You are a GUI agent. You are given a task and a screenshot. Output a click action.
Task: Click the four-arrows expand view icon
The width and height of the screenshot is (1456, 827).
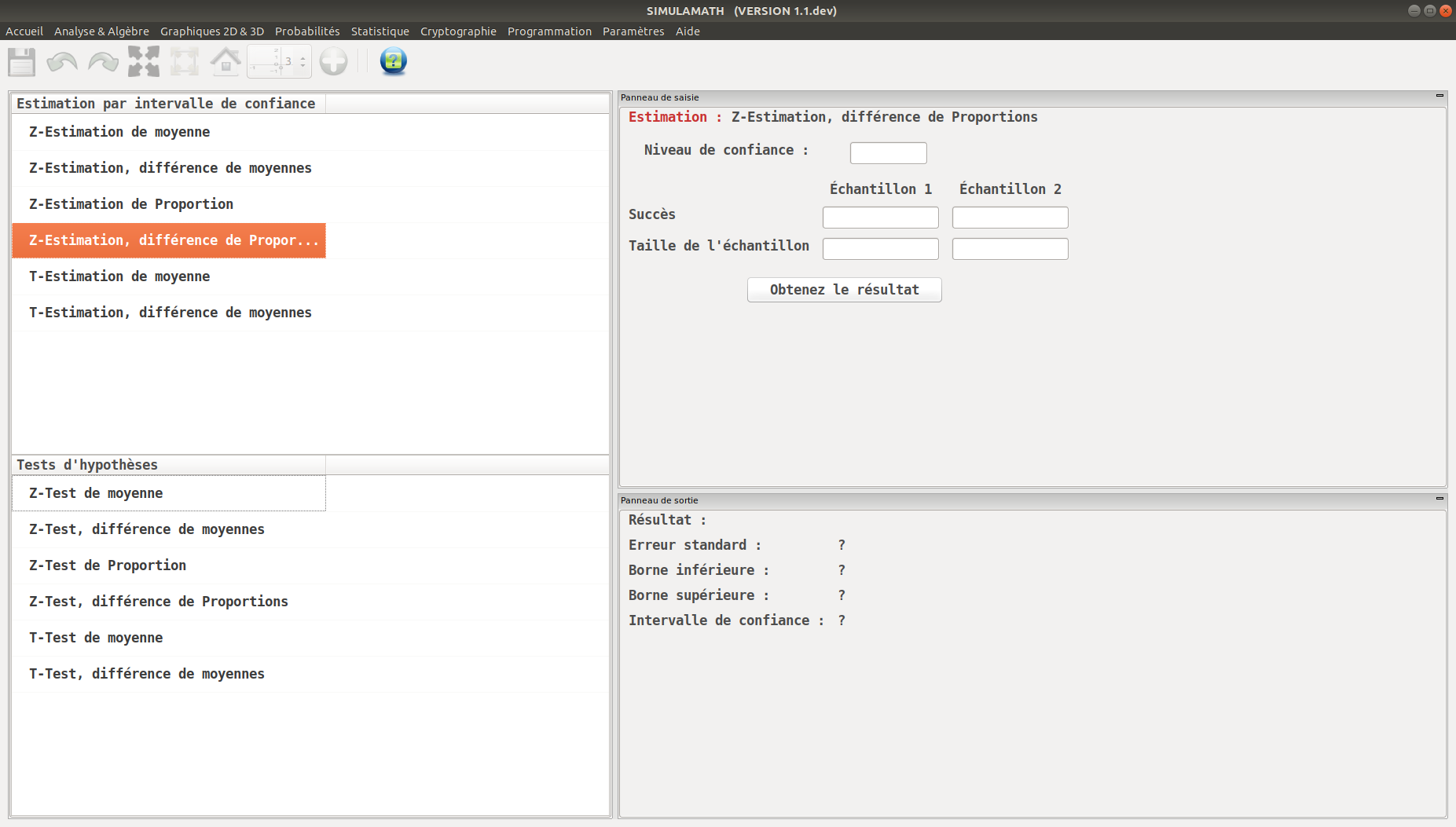144,61
